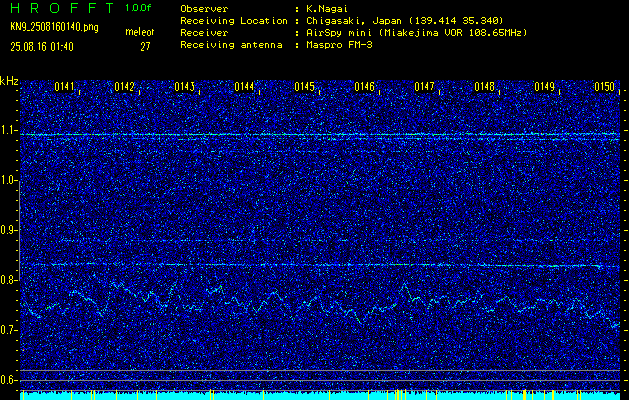Click the meteor count label

pyautogui.click(x=139, y=32)
